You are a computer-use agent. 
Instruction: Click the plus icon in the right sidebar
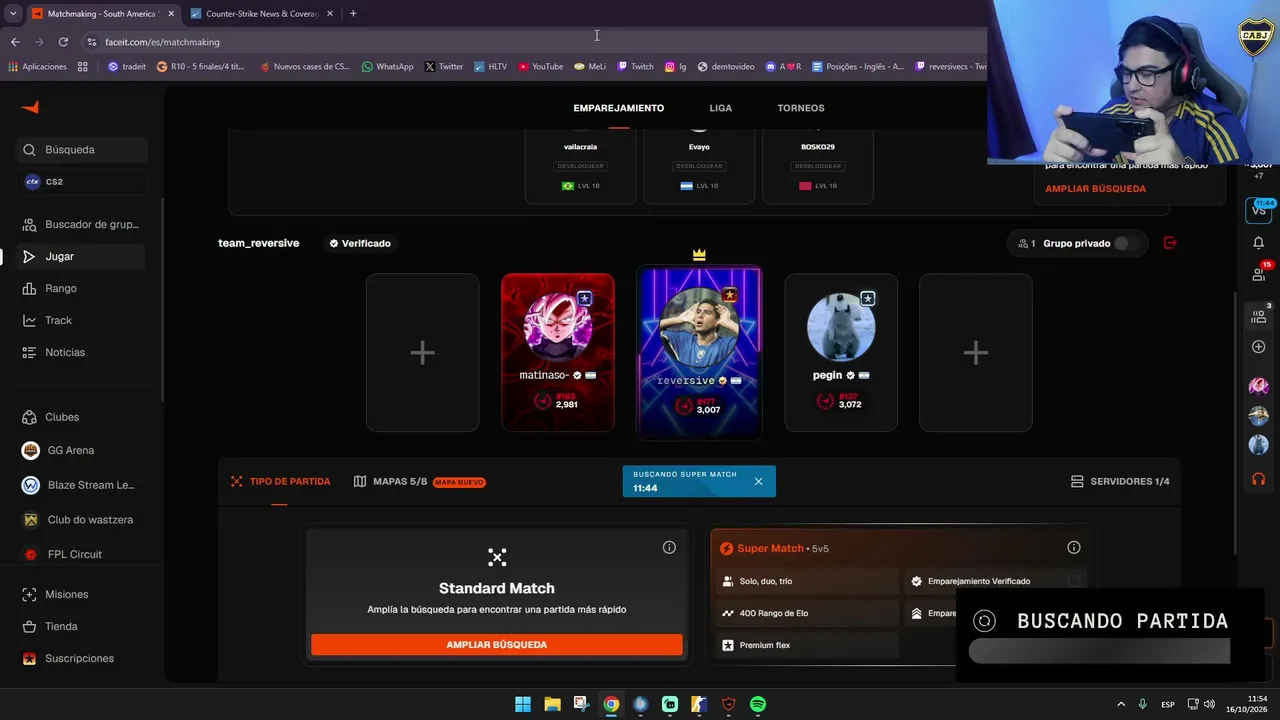(x=1259, y=347)
